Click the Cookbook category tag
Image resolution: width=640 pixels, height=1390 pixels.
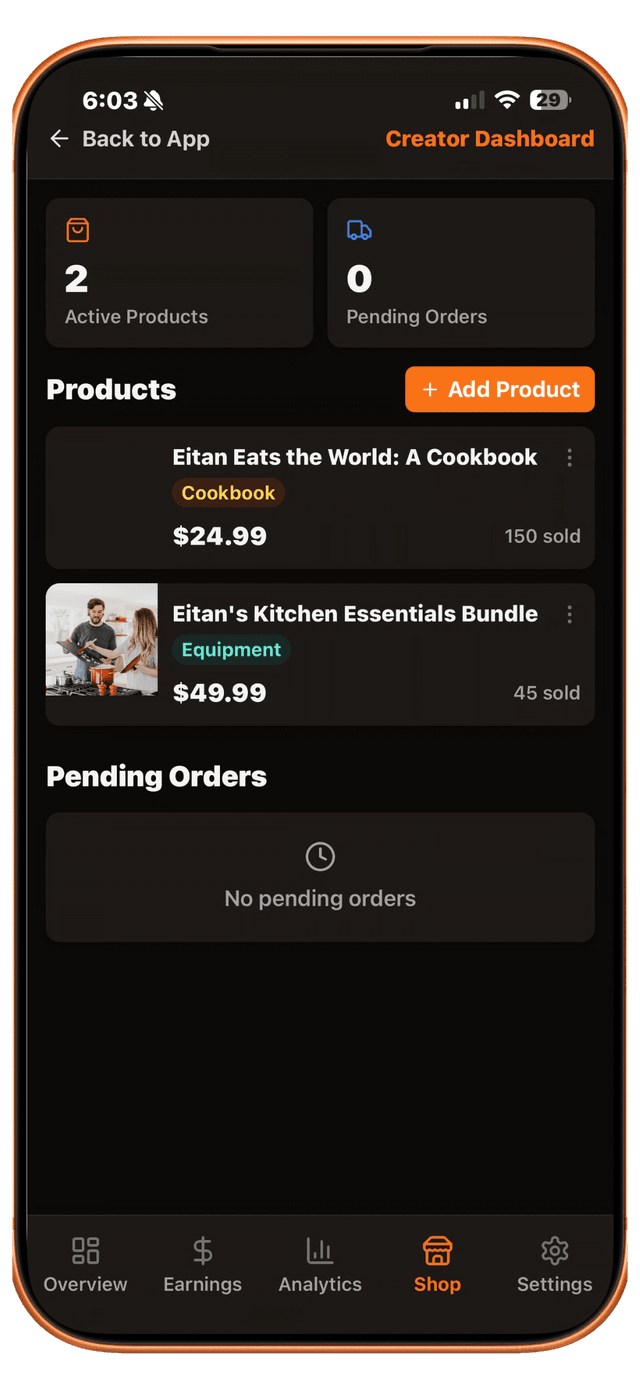coord(228,493)
